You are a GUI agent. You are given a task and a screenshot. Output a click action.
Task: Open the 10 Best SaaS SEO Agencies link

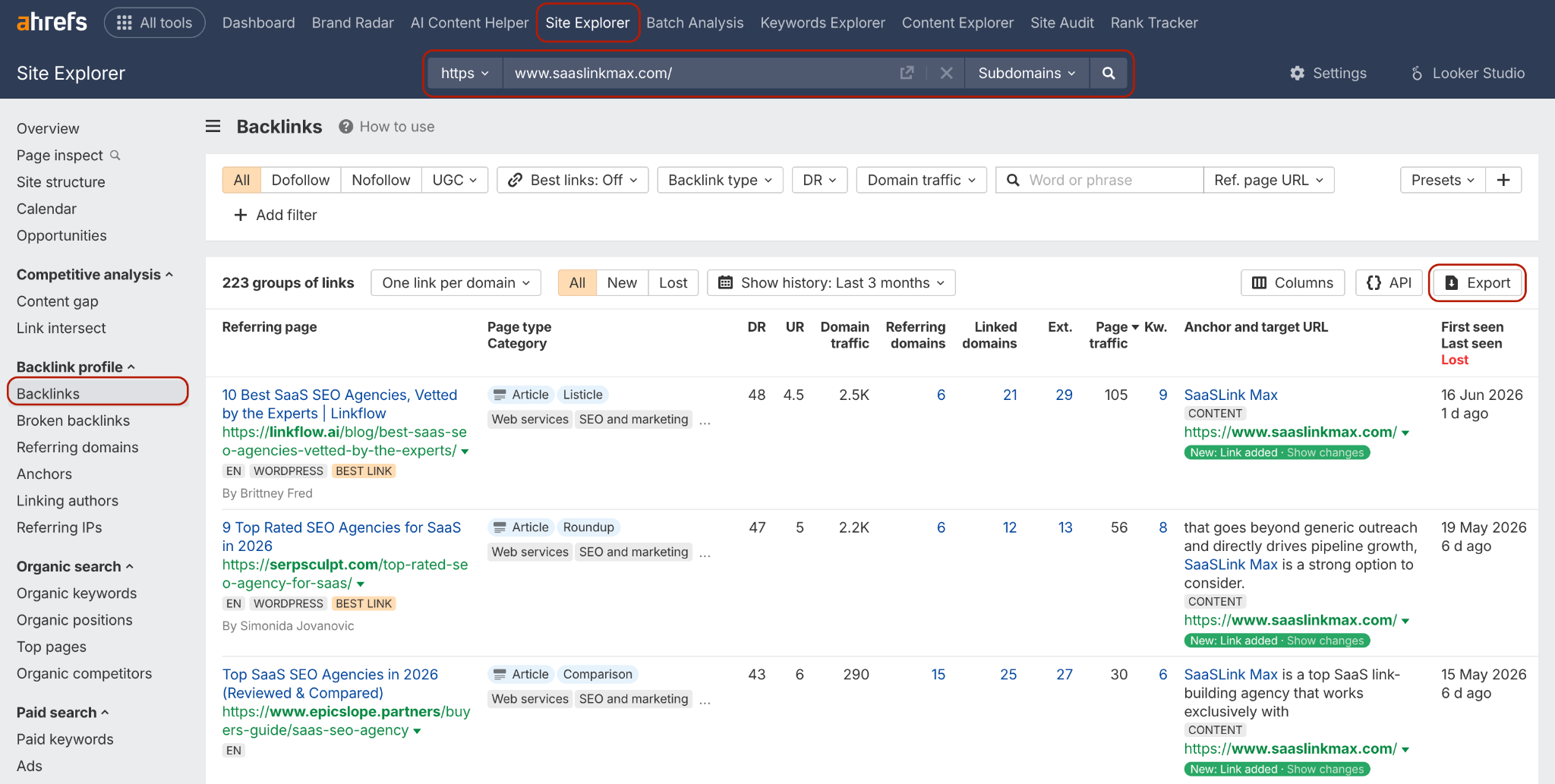(x=339, y=404)
